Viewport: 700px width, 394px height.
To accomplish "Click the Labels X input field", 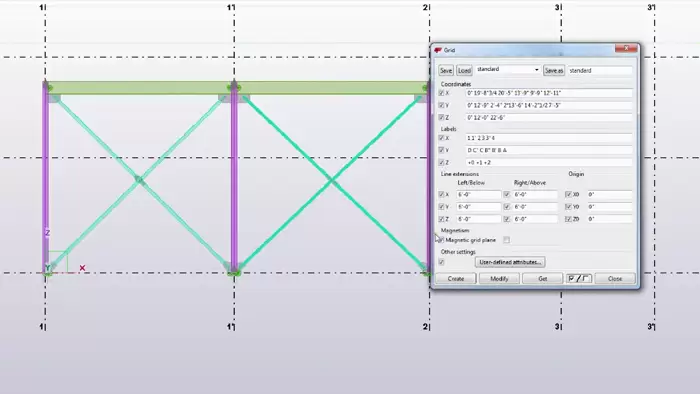I will 549,138.
